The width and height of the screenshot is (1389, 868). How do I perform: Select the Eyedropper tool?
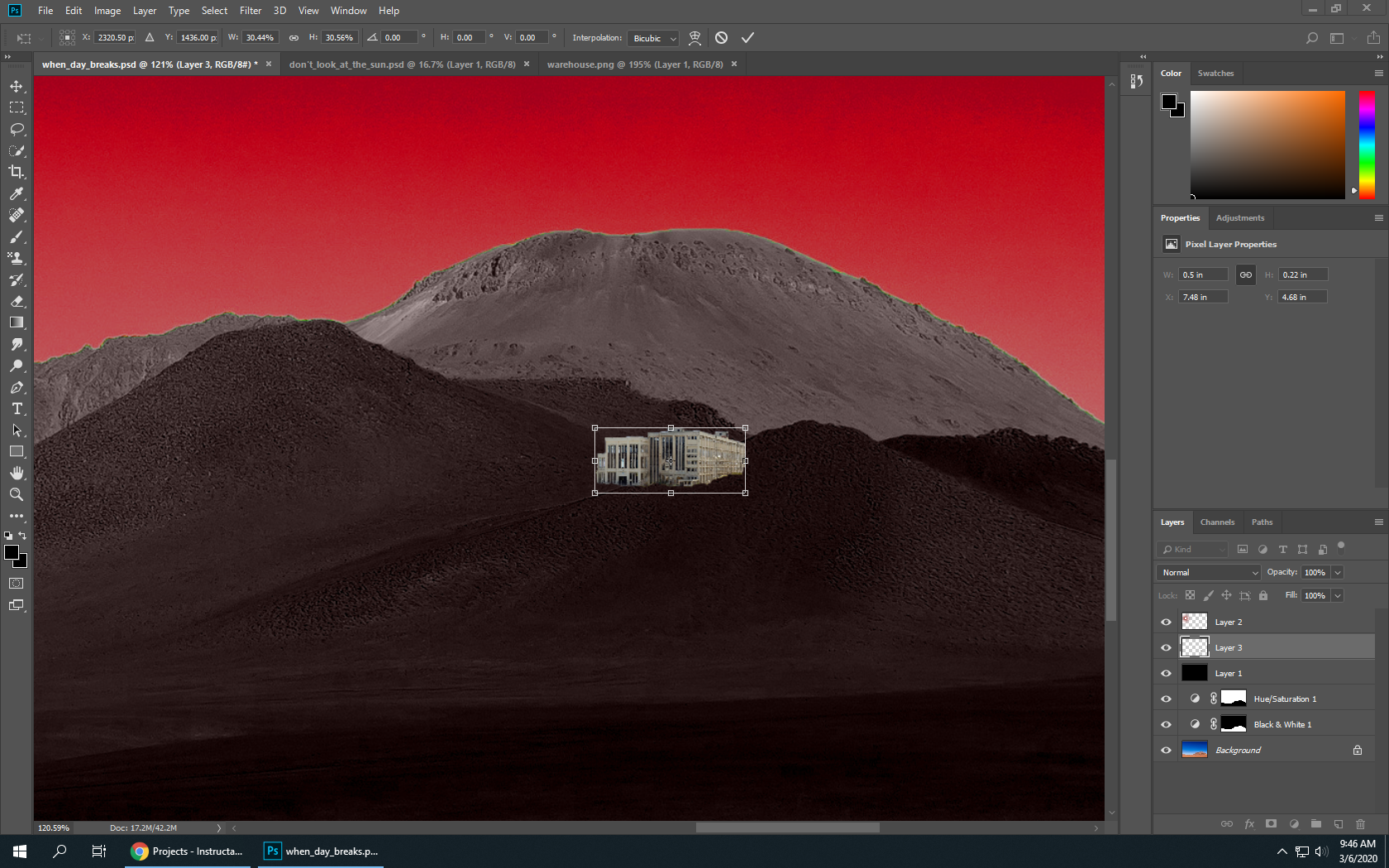(17, 193)
